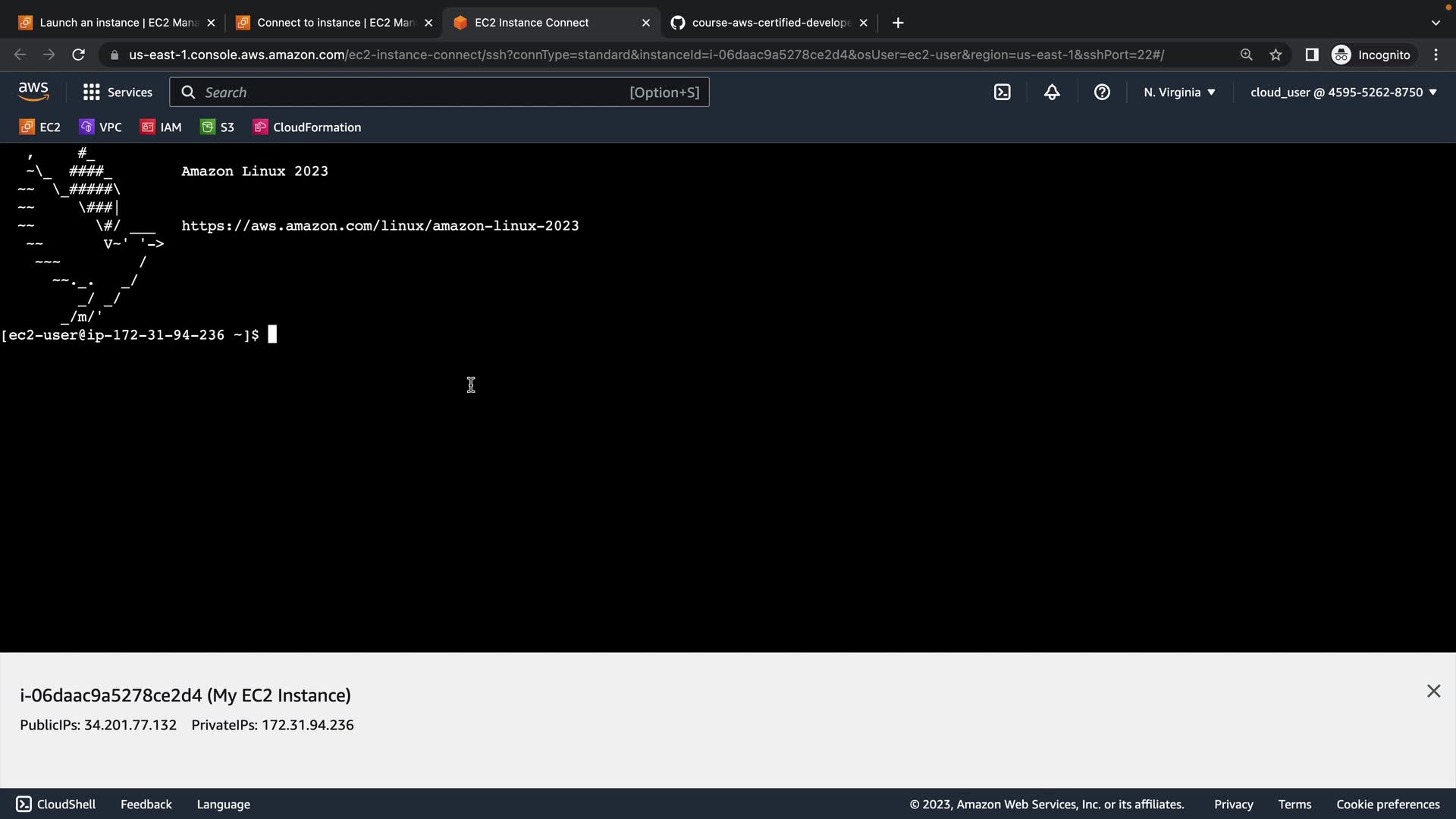Open VPC favorite shortcut
This screenshot has width=1456, height=819.
click(x=101, y=127)
